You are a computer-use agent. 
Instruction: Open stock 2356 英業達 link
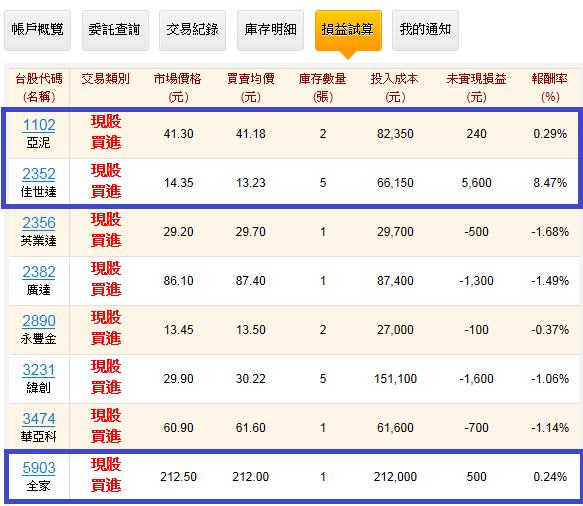coord(39,223)
